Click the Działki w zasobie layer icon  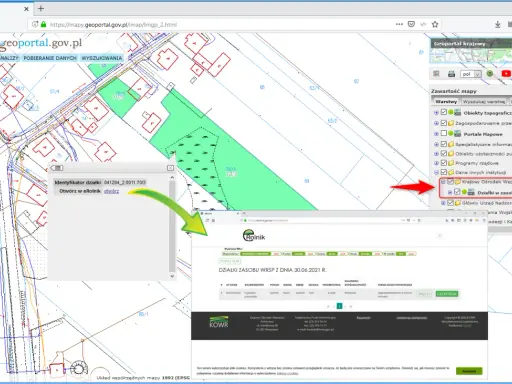(x=471, y=192)
